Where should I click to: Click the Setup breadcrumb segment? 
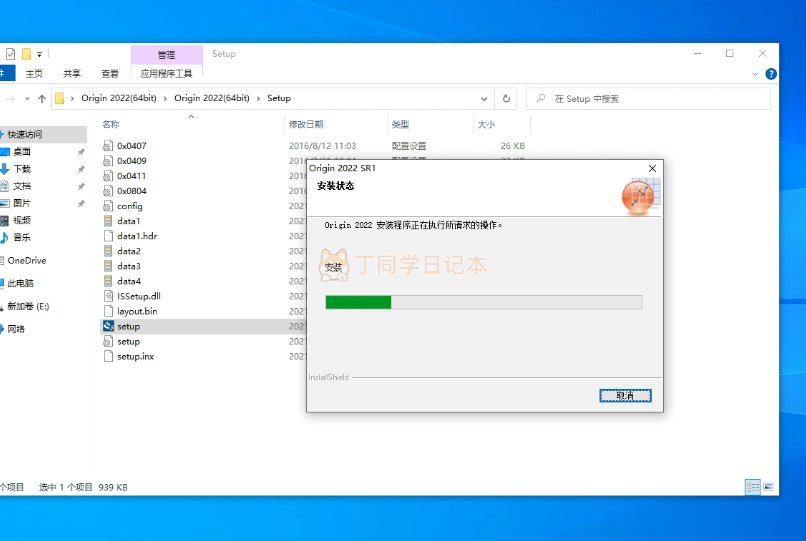279,98
